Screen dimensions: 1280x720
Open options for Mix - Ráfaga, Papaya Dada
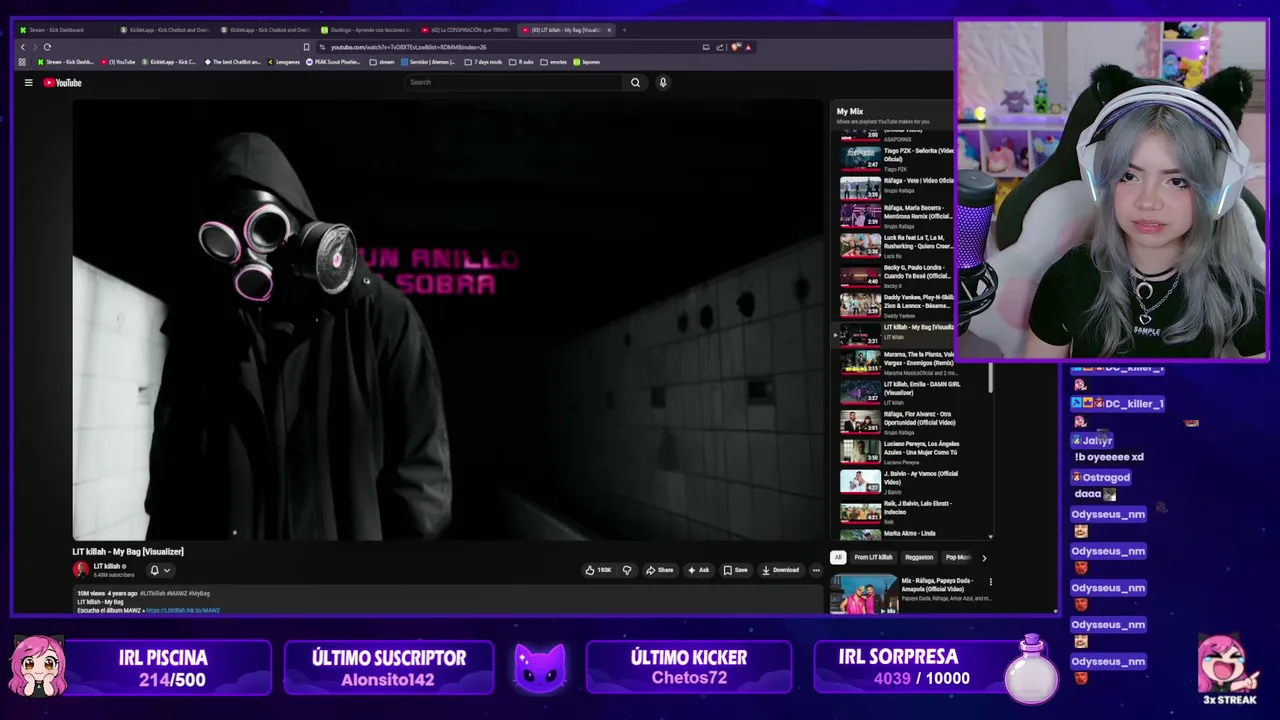tap(990, 581)
